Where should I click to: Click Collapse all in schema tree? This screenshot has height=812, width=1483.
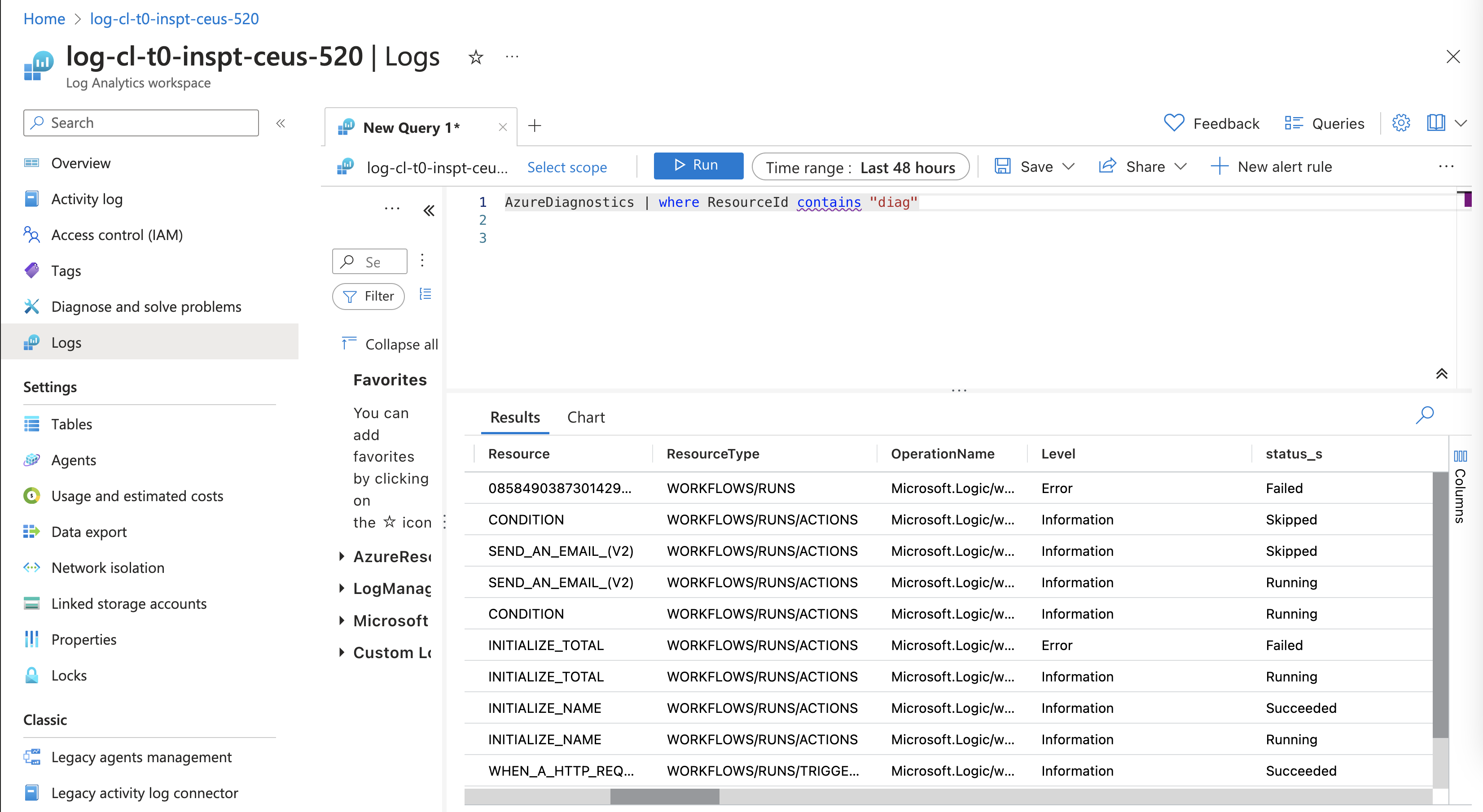[x=389, y=344]
